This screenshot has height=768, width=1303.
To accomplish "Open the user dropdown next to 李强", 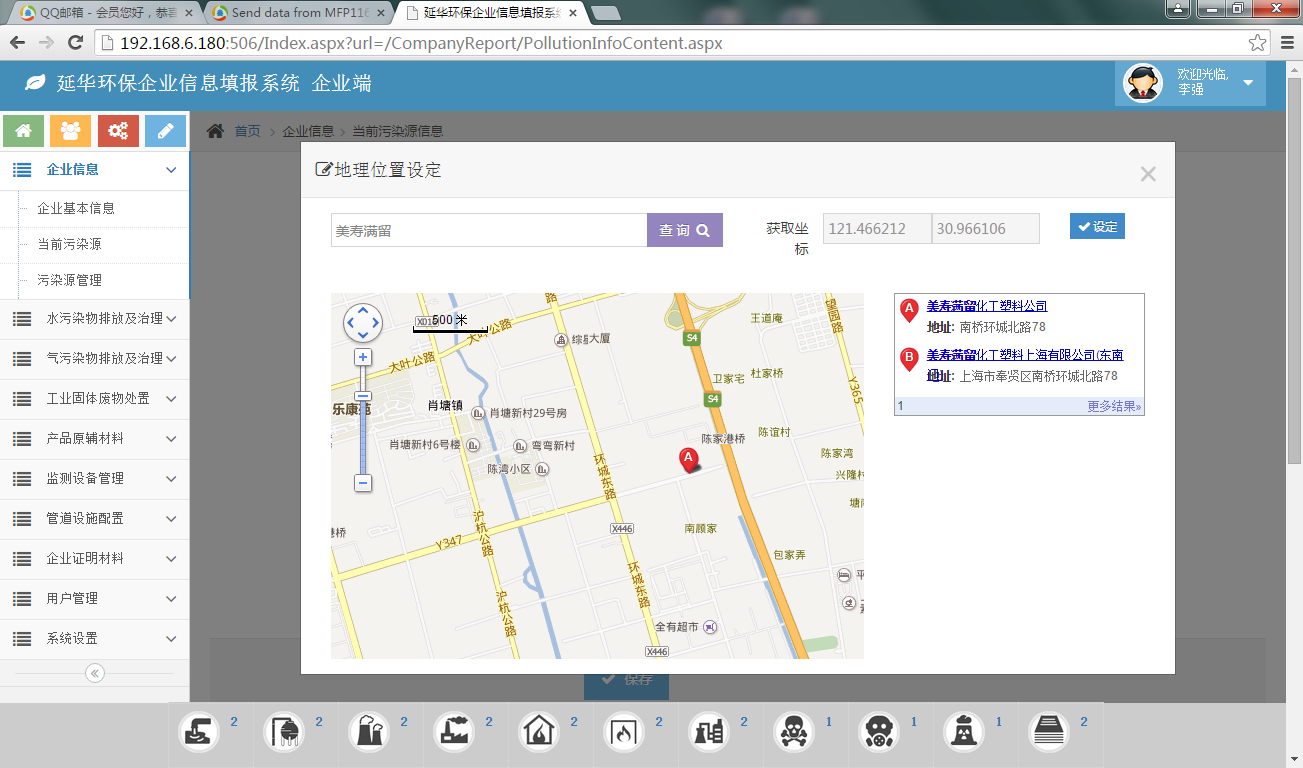I will click(1248, 83).
